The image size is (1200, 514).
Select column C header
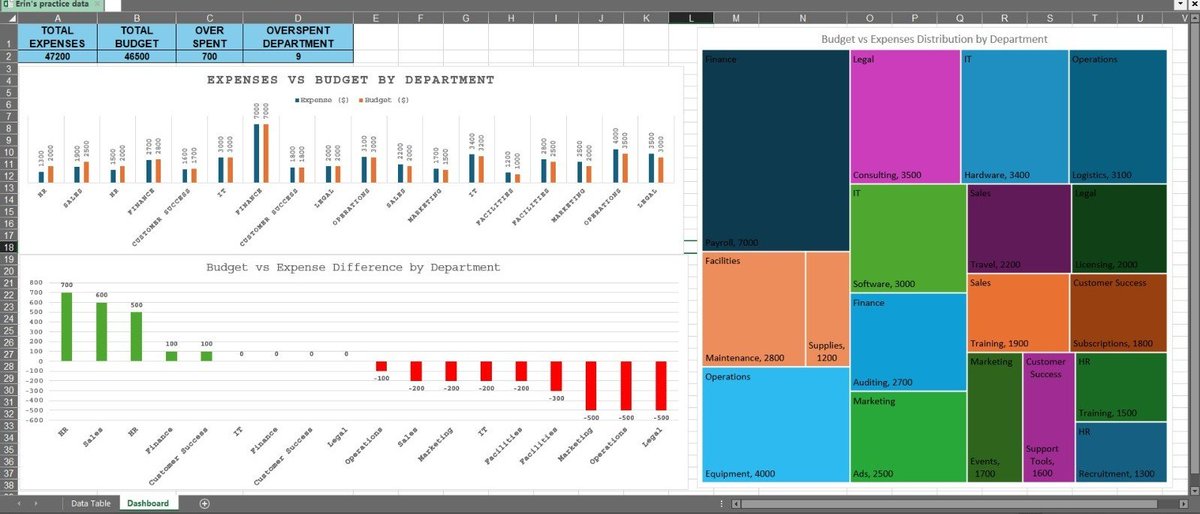(209, 18)
